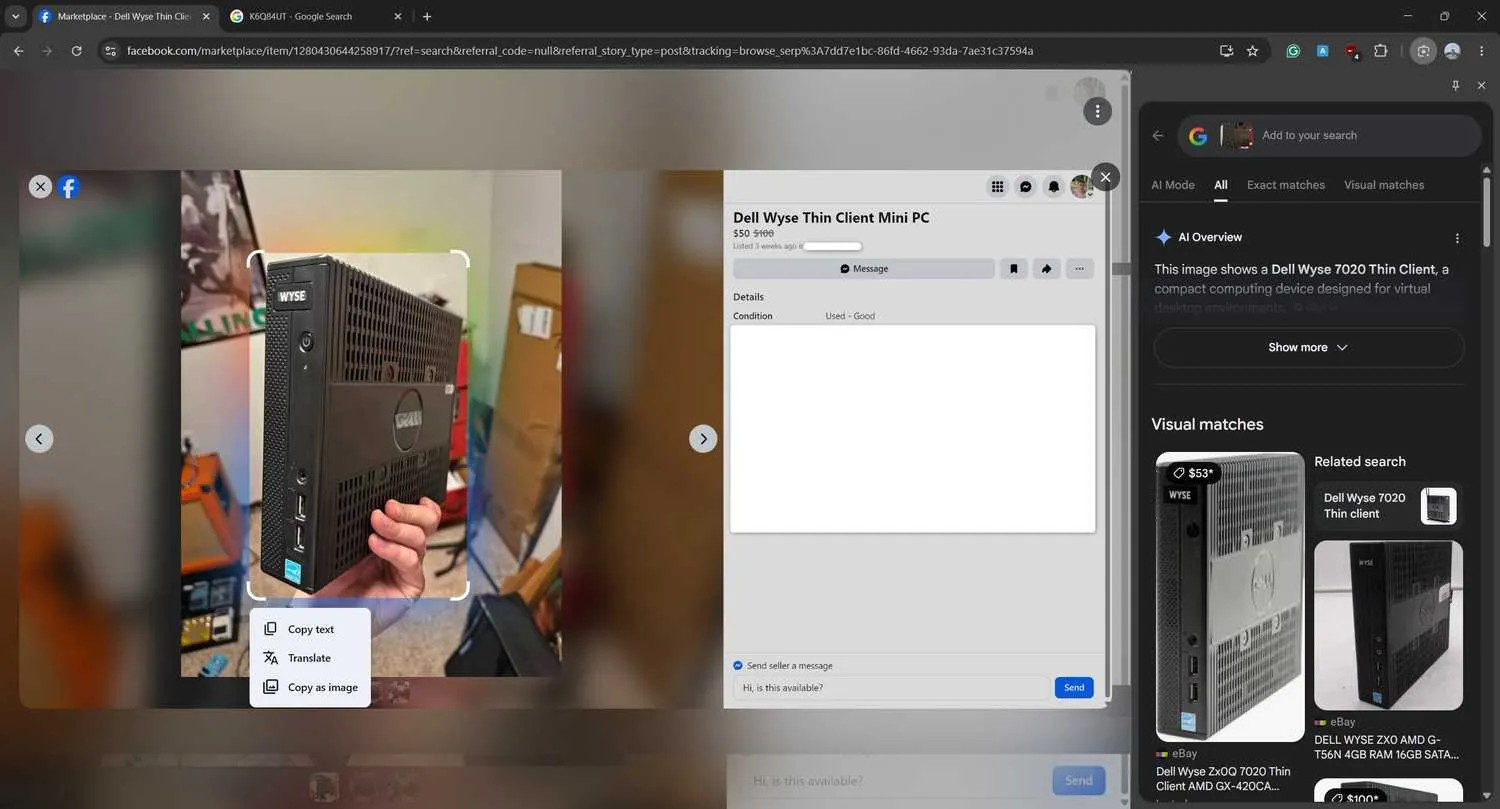Expand AI Overview with Show more

point(1309,347)
